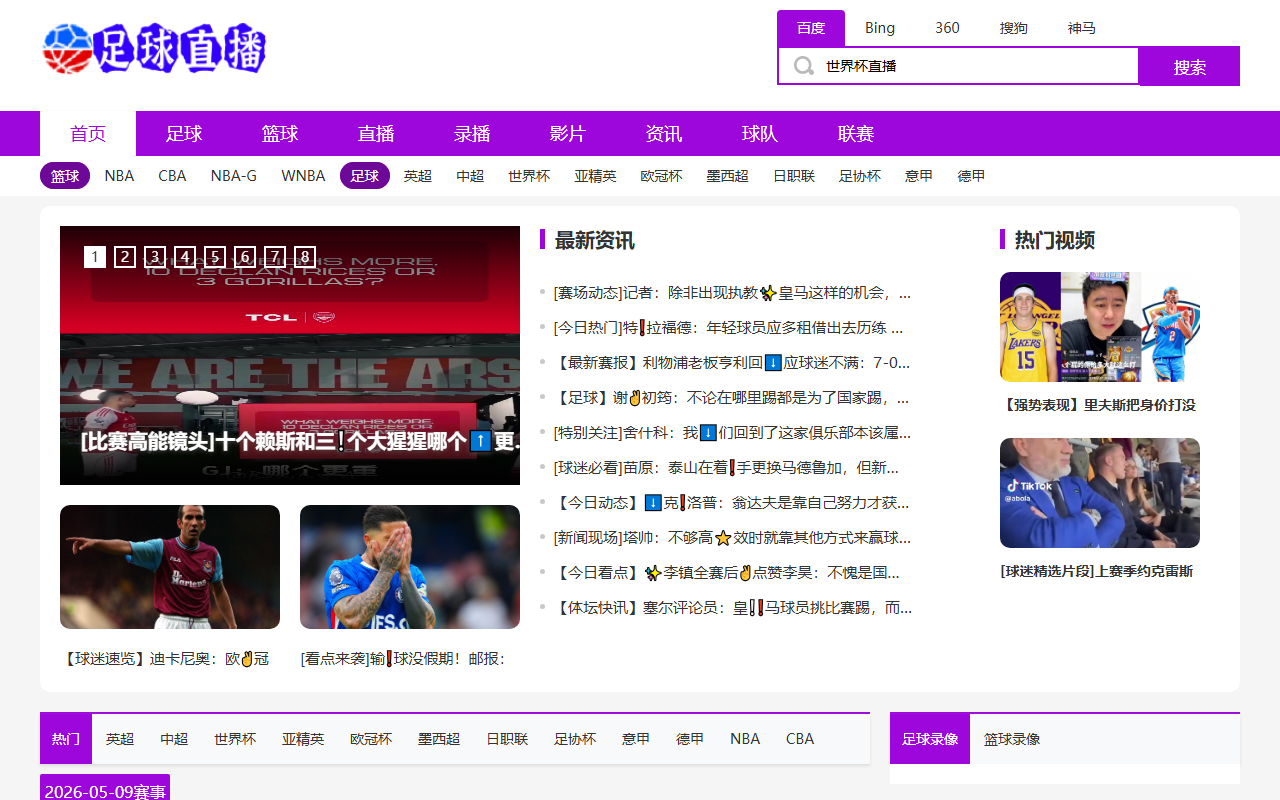
Task: Click the magnifier icon in search box
Action: click(x=804, y=66)
